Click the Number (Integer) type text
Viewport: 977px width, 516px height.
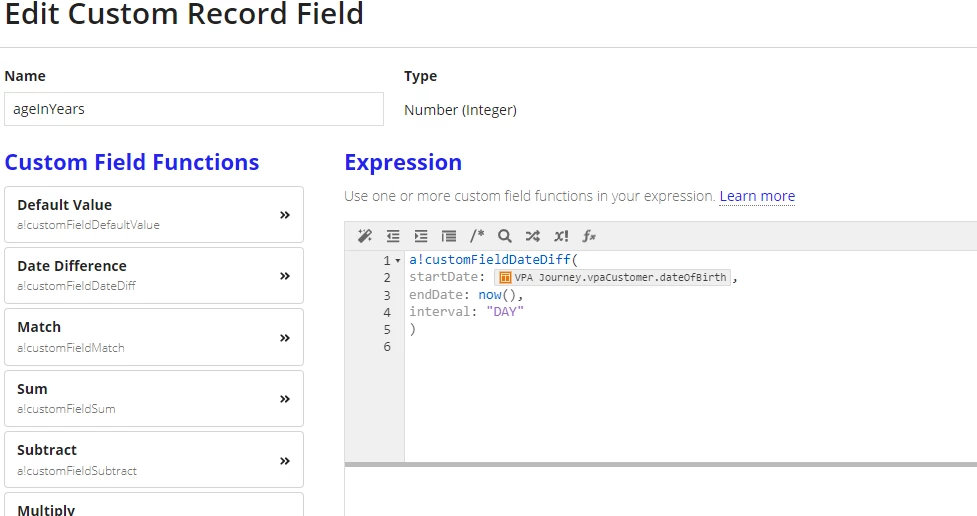(x=460, y=110)
